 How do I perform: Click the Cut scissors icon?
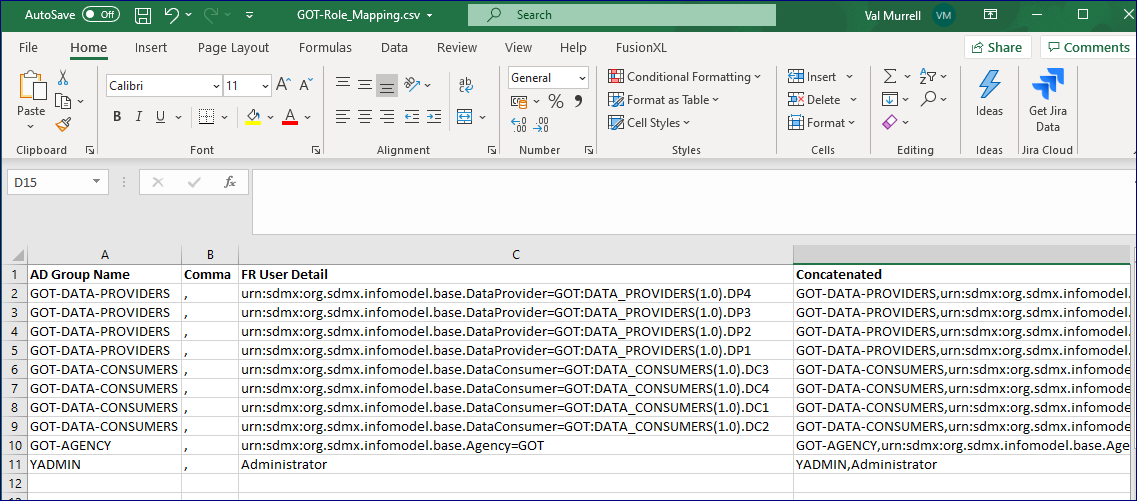(63, 77)
